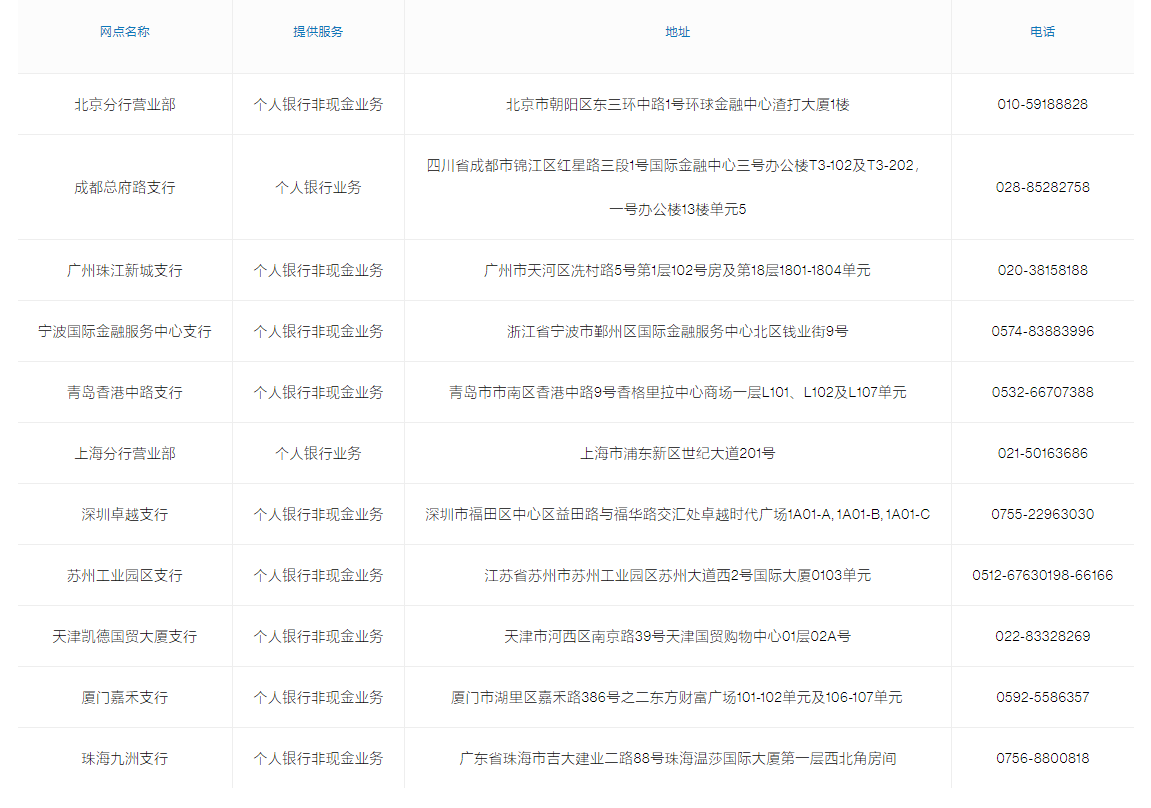Select 上海分行营业部 branch name
1151x808 pixels.
(x=125, y=453)
